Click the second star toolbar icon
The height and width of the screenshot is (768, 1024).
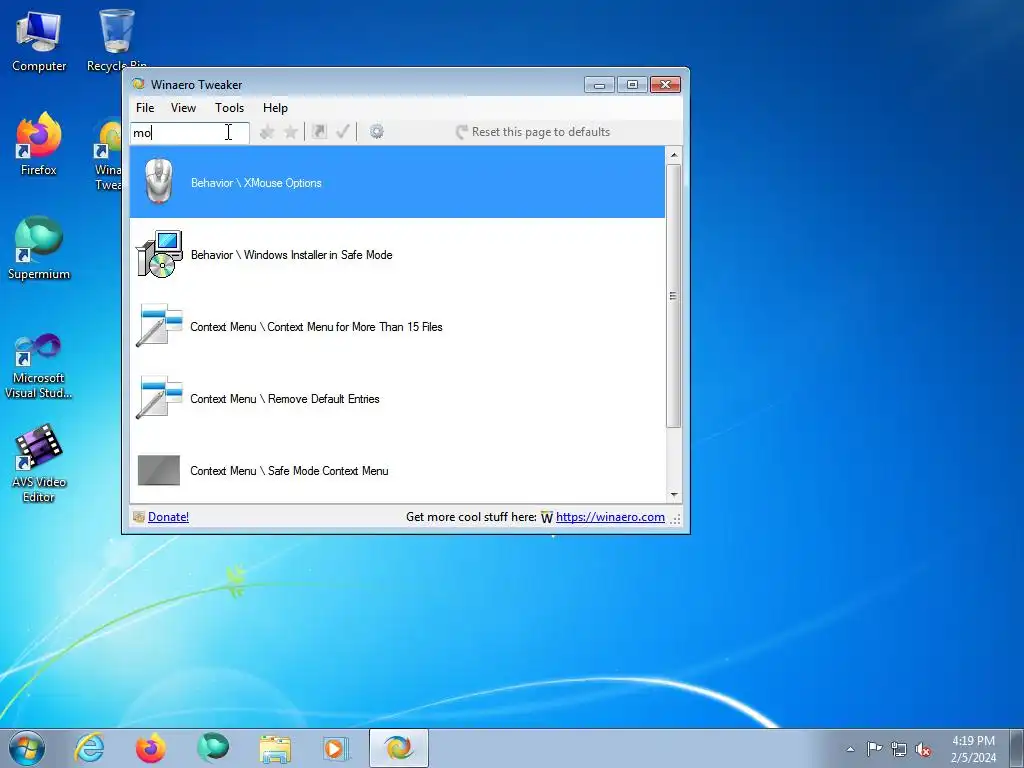pyautogui.click(x=291, y=132)
